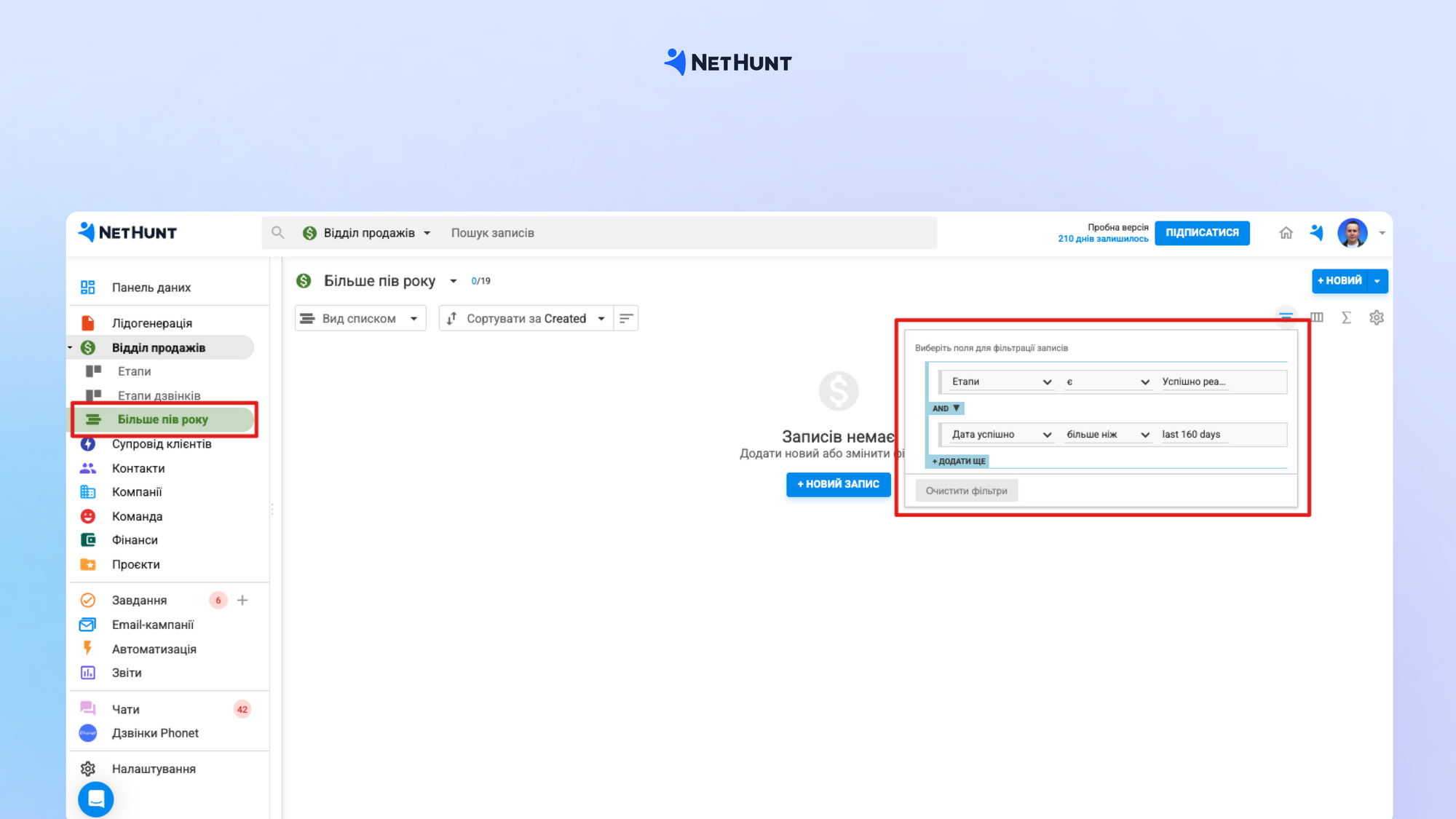Viewport: 1456px width, 819px height.
Task: Click the green dollar view icon in title
Action: (x=304, y=281)
